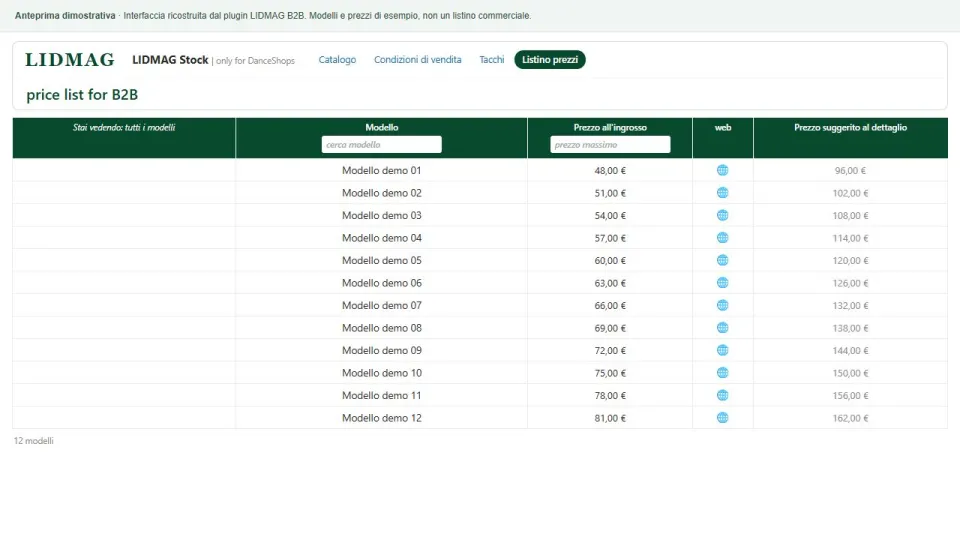
Task: Click wholesale price 54,00 €
Action: tap(610, 216)
